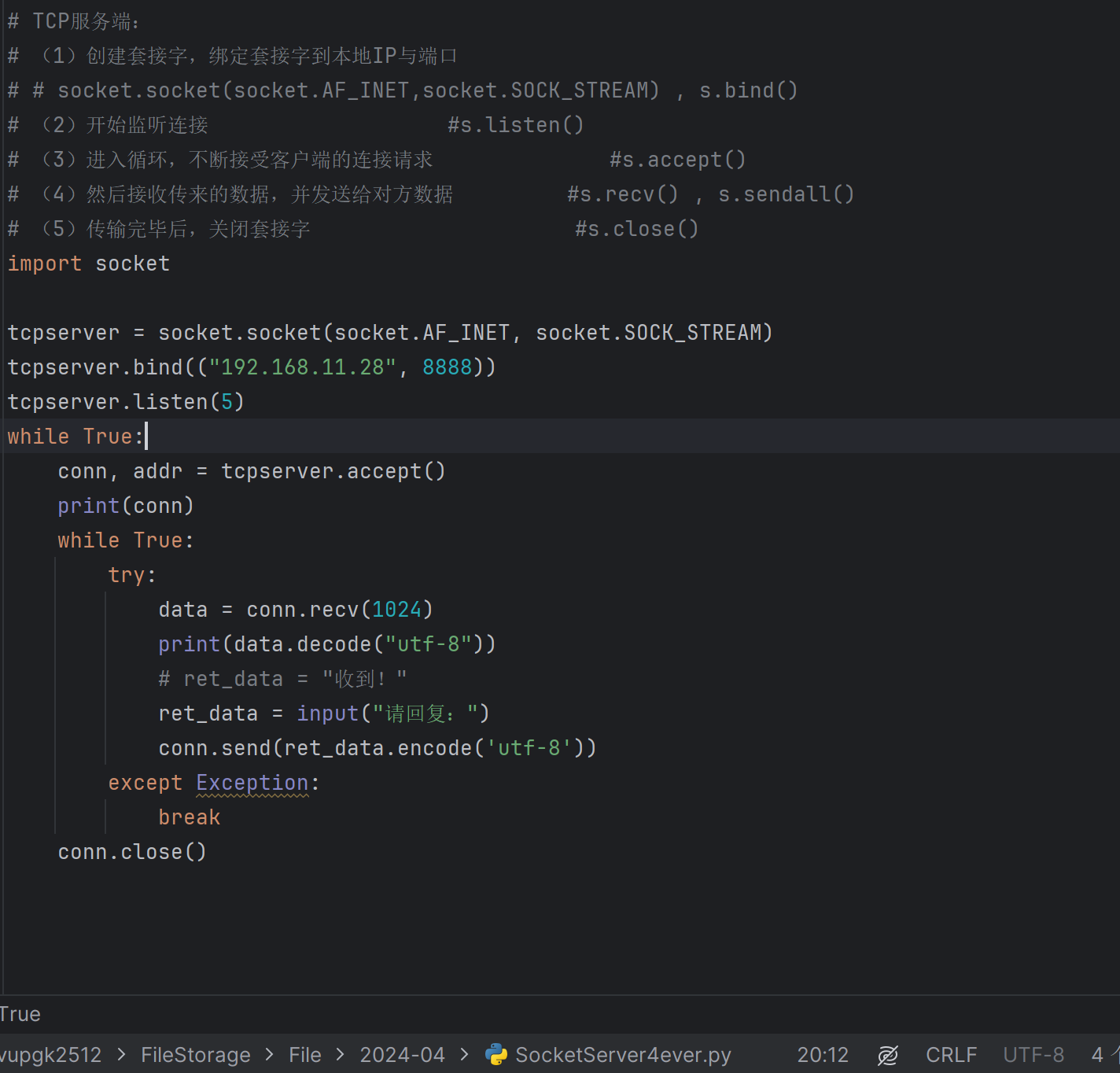
Task: Click the indent size indicator in status bar
Action: [x=1098, y=1055]
